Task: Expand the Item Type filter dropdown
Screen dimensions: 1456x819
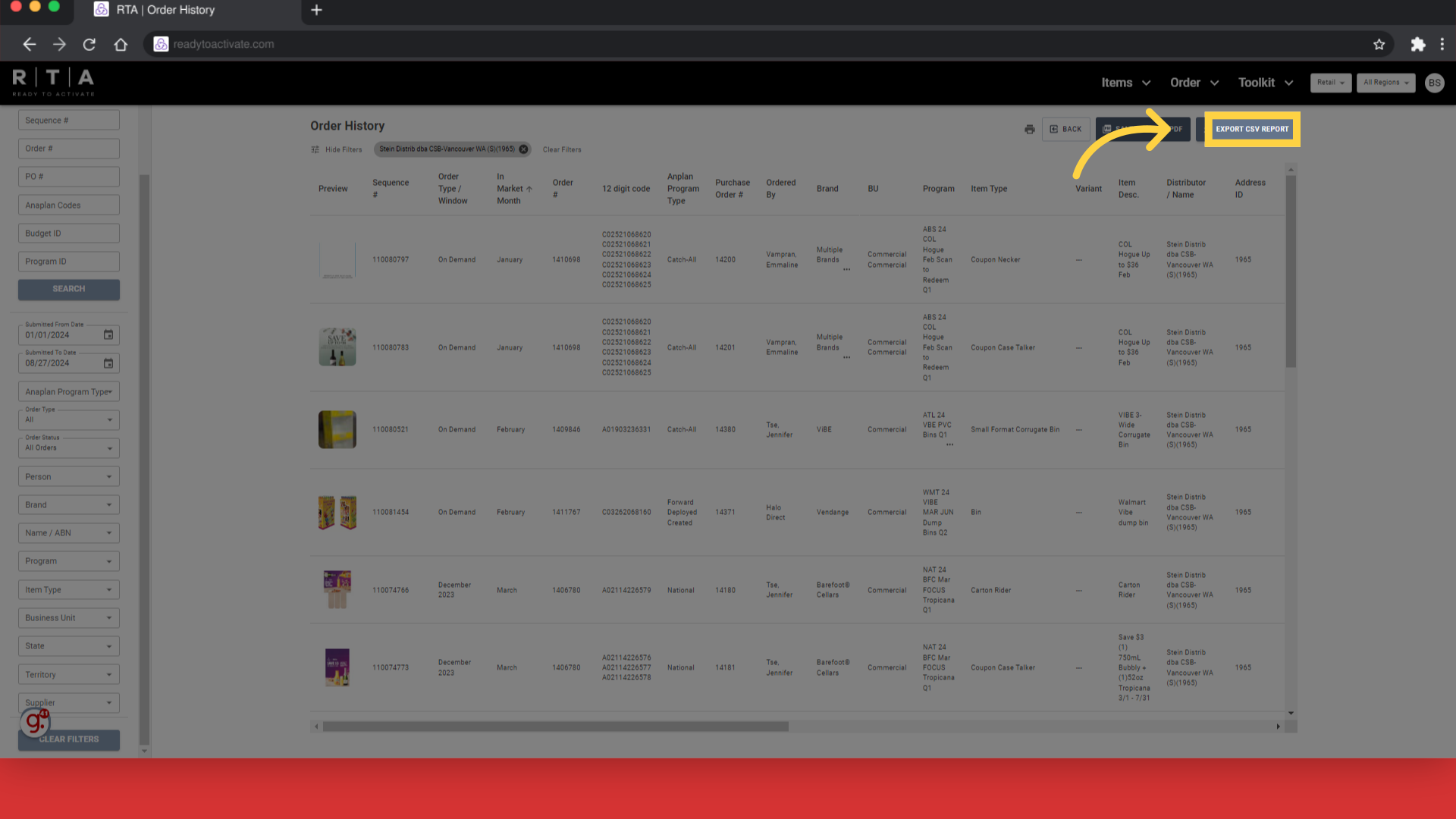Action: (x=69, y=590)
